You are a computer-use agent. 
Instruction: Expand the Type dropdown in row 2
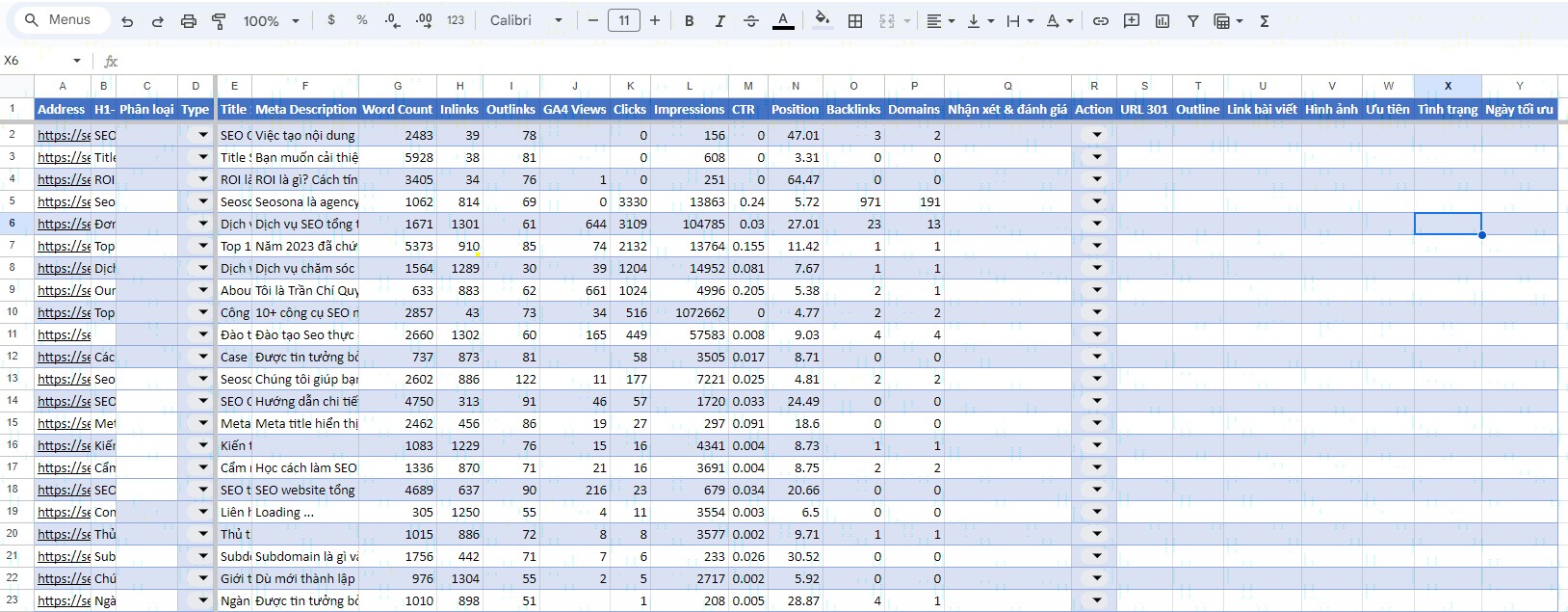click(202, 135)
